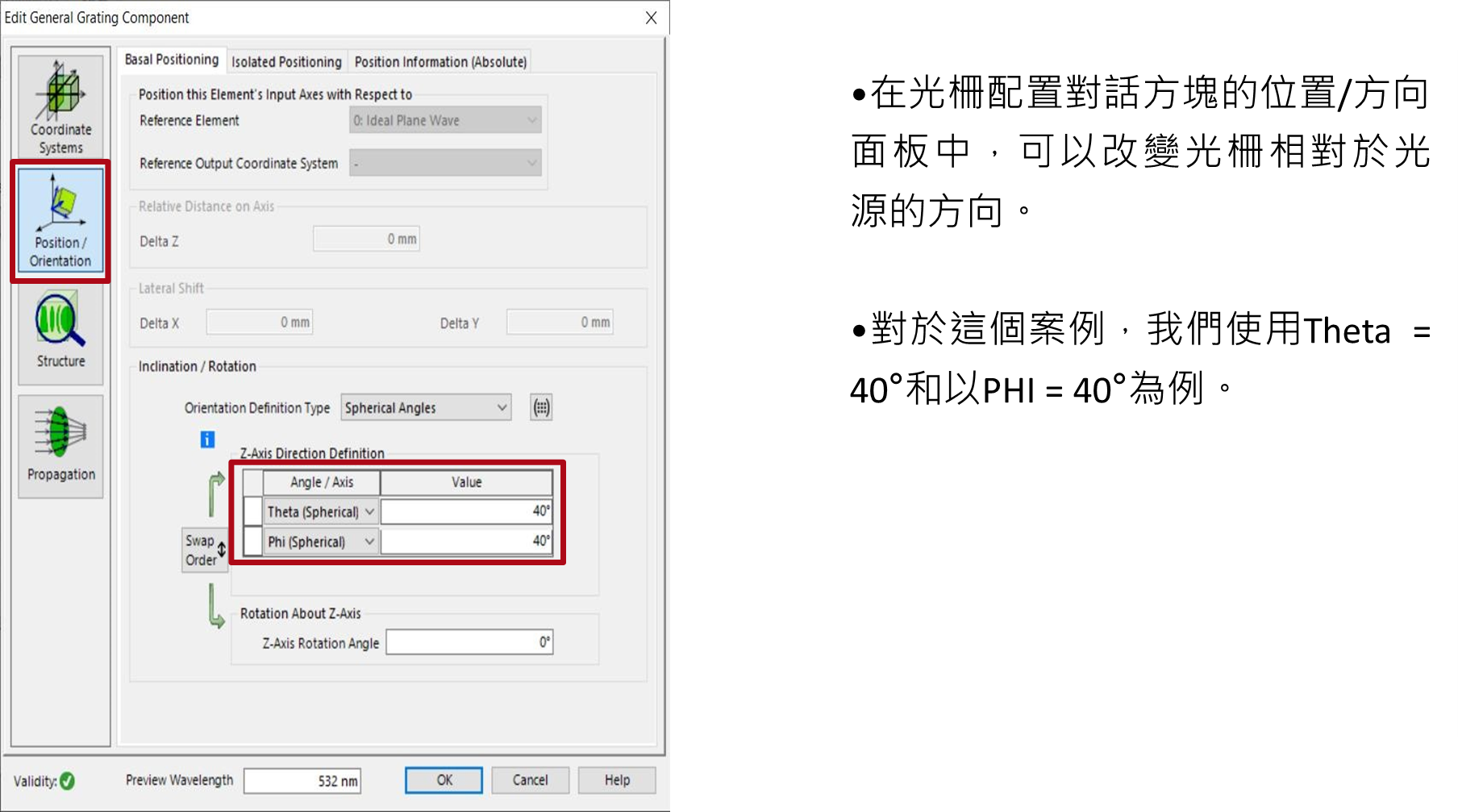Click the Preview Wavelength input field

tap(302, 781)
